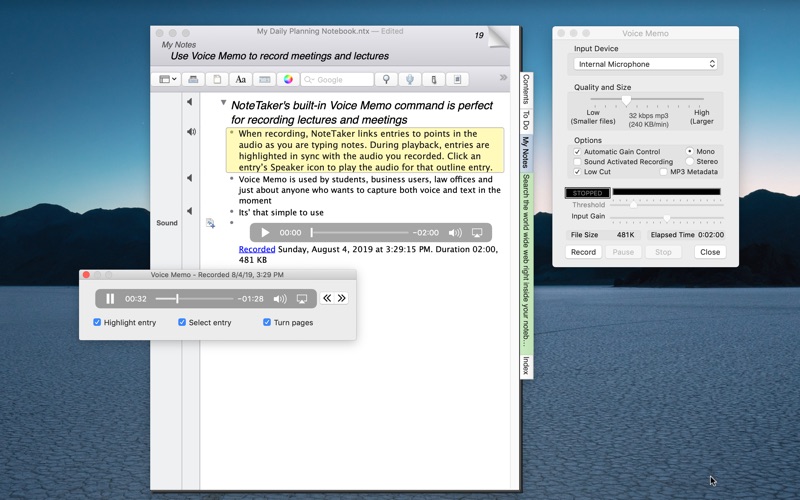This screenshot has height=500, width=800.
Task: Click the Pause button in Voice Memo
Action: 623,252
